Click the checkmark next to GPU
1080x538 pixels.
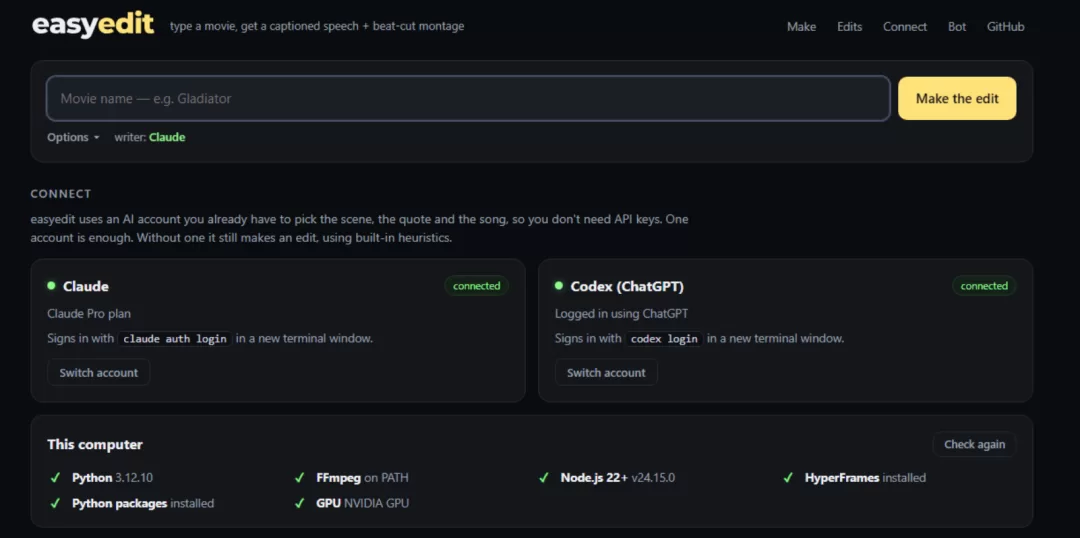[x=300, y=504]
